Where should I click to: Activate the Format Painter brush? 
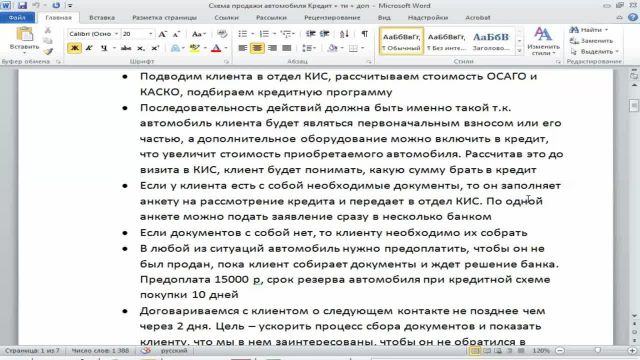48,51
